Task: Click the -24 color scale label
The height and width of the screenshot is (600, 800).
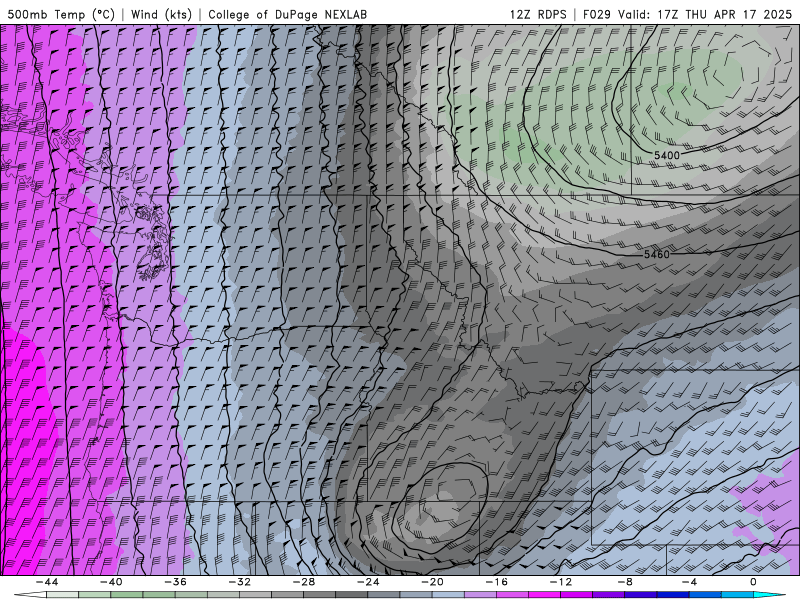Action: 368,582
